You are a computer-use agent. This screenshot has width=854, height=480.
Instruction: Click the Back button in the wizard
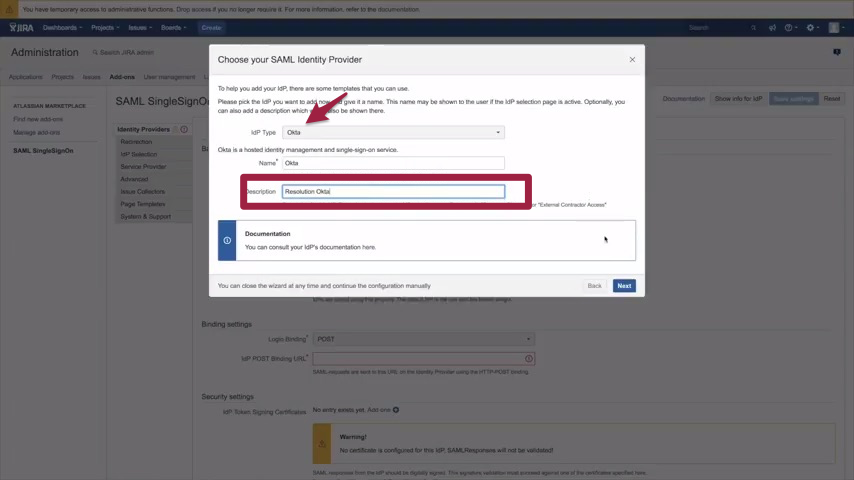(594, 285)
